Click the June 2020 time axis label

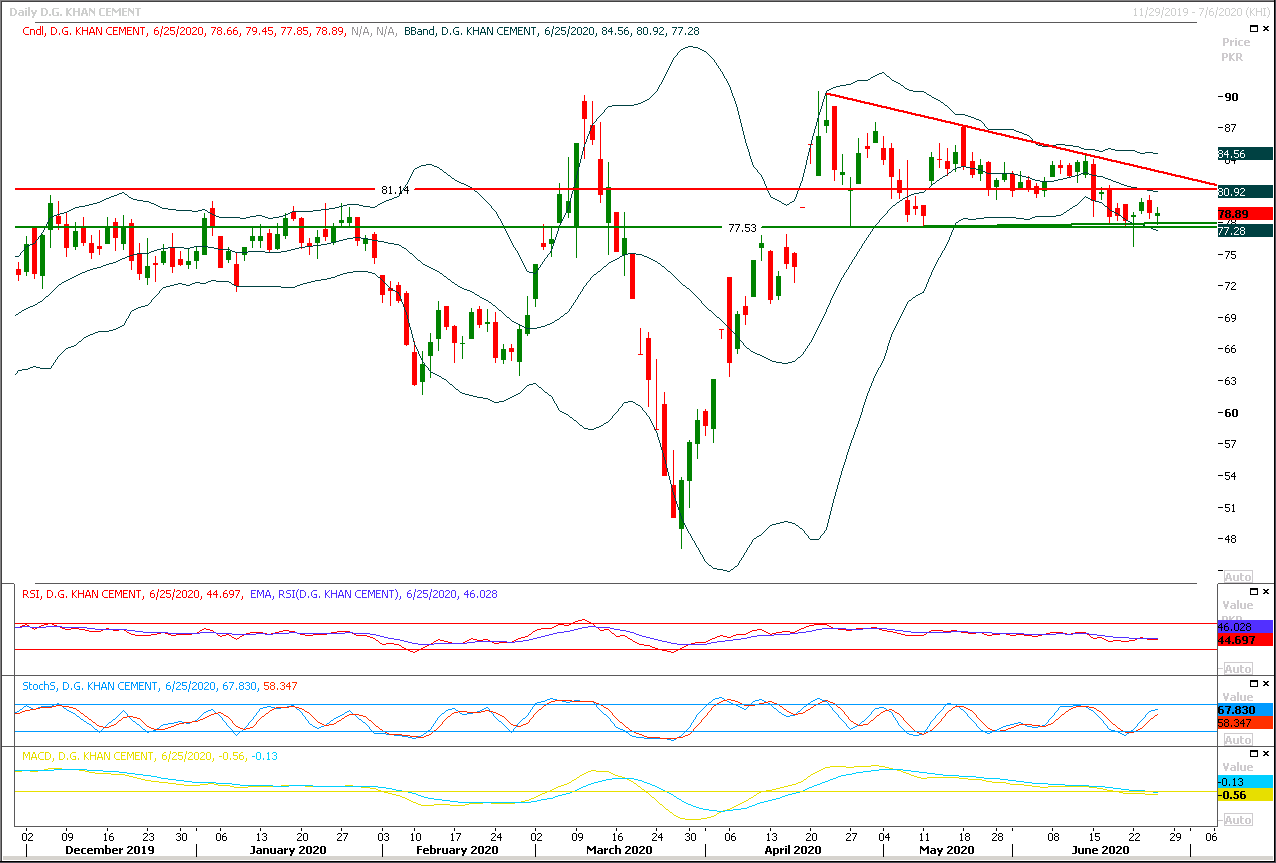(x=1099, y=850)
